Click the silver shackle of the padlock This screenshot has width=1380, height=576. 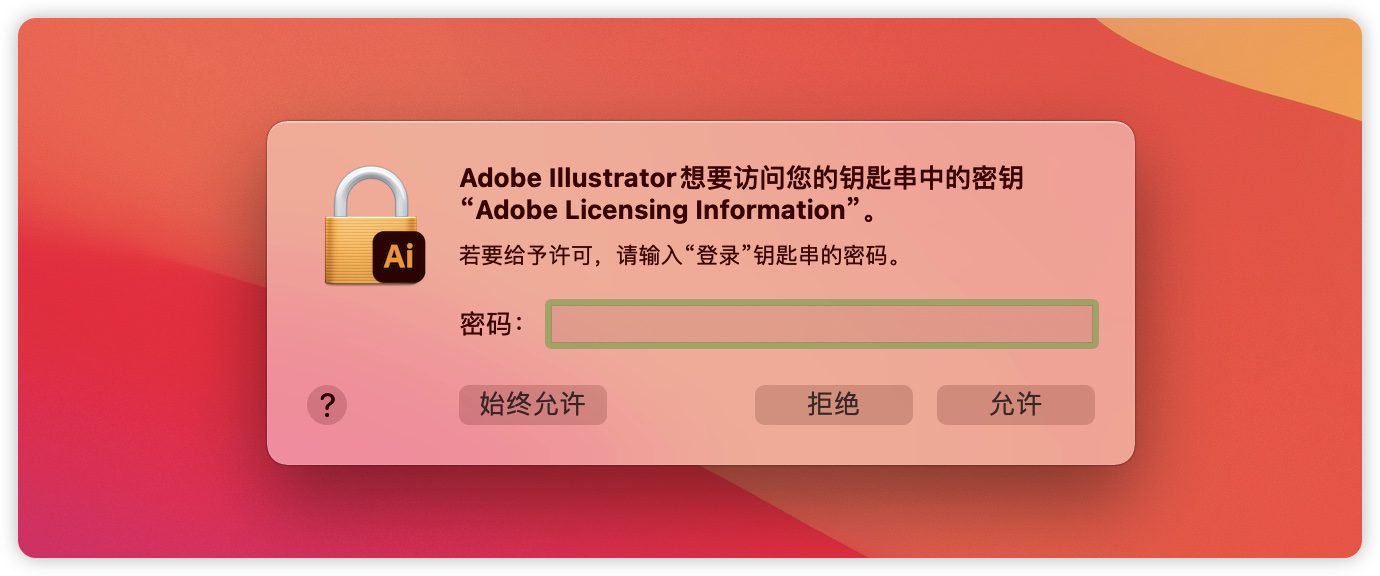370,192
